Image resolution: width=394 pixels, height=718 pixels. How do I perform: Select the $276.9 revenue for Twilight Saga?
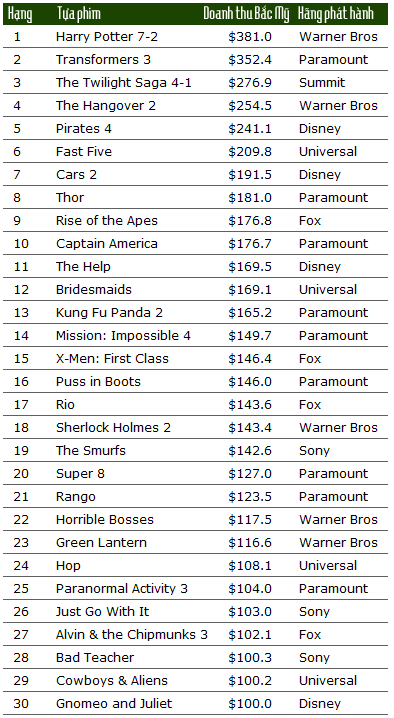pos(250,82)
